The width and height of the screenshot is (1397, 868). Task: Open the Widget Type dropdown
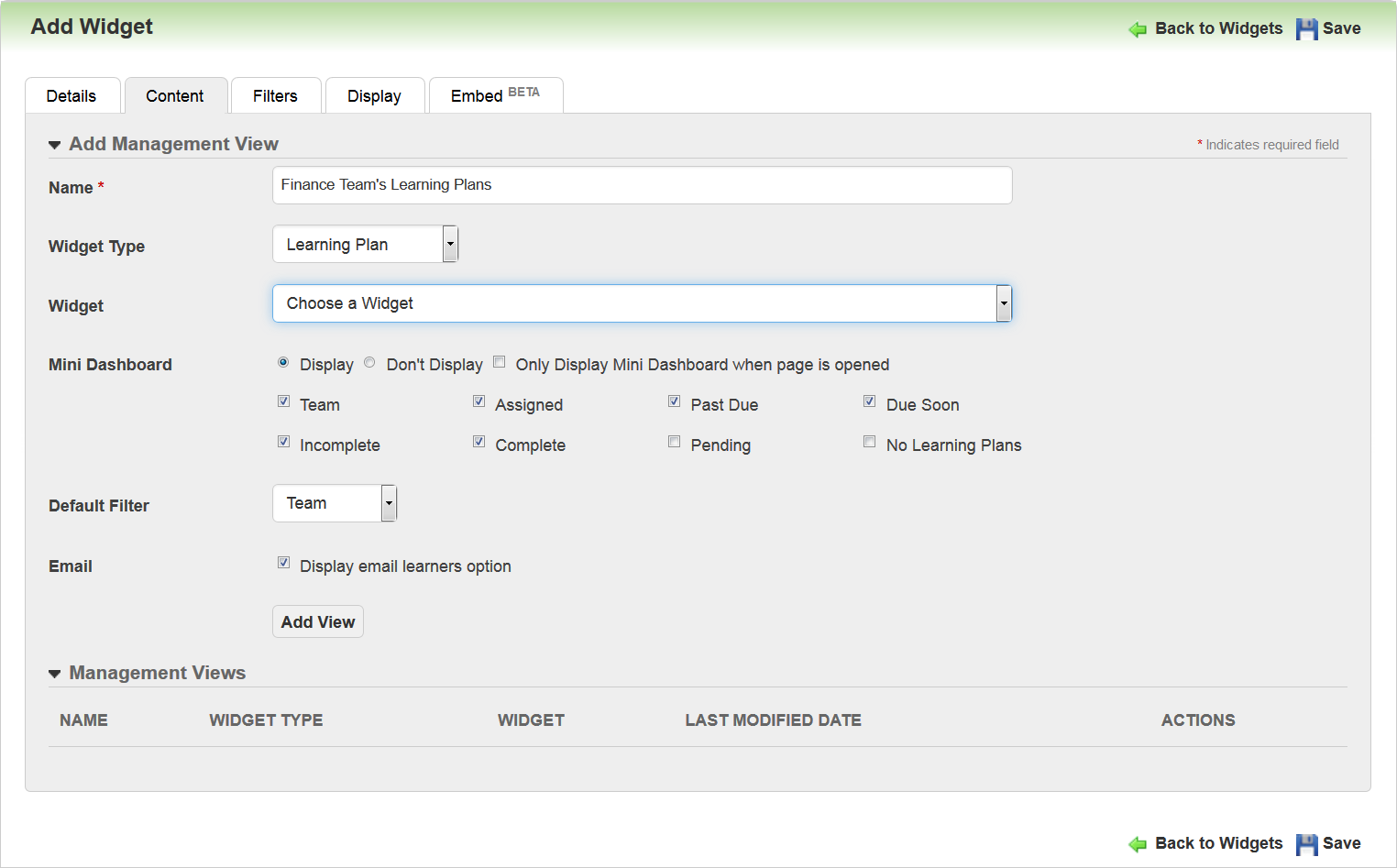pos(450,244)
